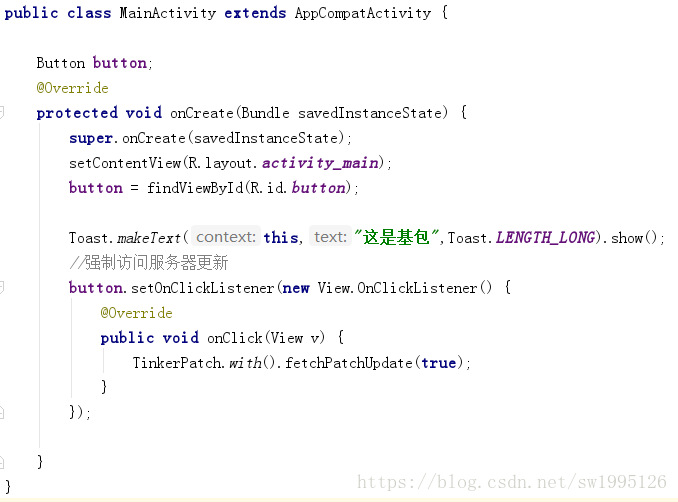Click the @Override annotation above onClick
This screenshot has height=502, width=678.
(136, 313)
